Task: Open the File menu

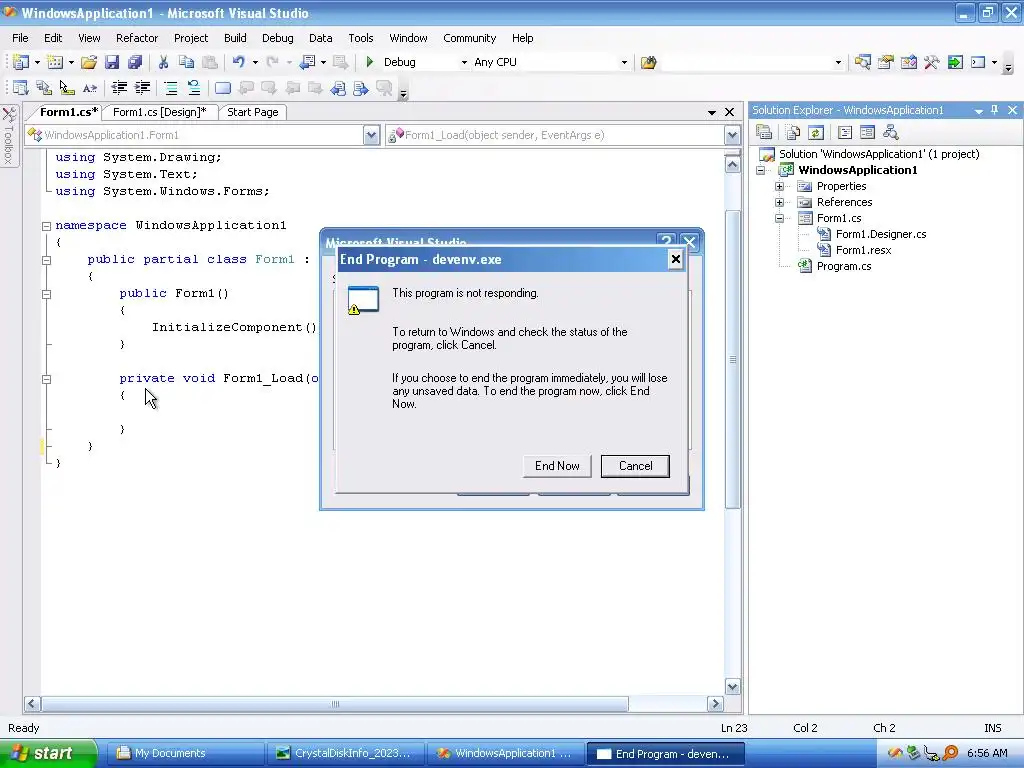Action: 20,38
